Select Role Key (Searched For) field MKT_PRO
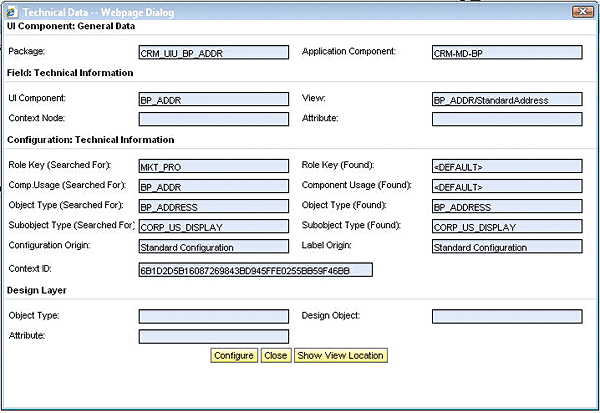The height and width of the screenshot is (413, 600). [x=214, y=166]
